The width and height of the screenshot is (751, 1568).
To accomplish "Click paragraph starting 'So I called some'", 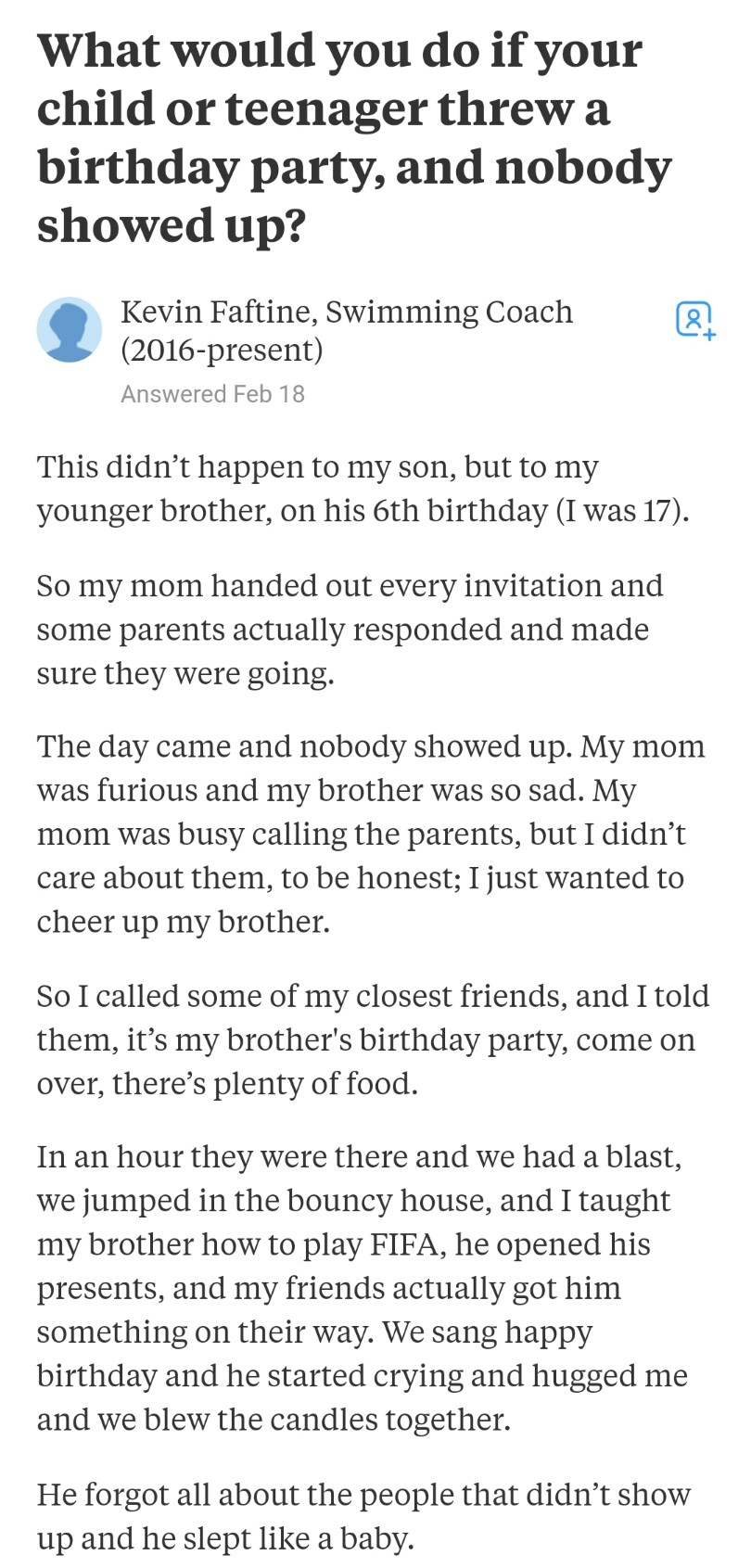I will tap(371, 1039).
